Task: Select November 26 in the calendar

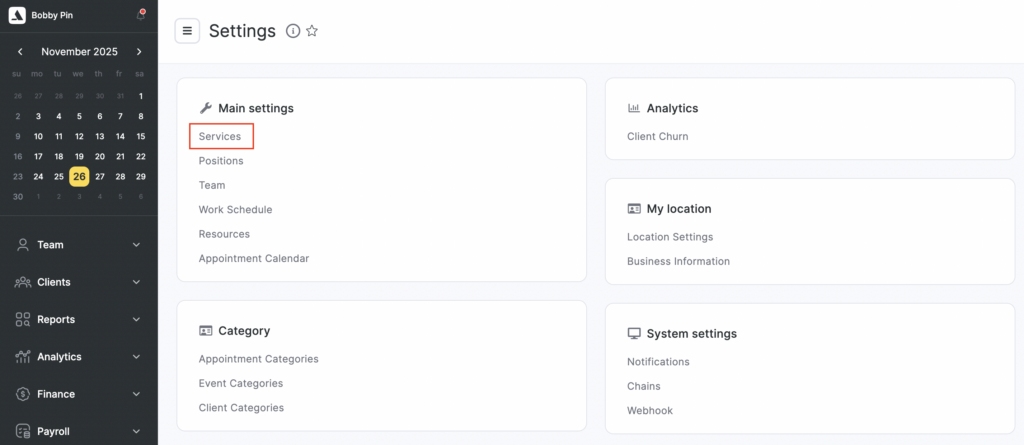Action: pos(79,176)
